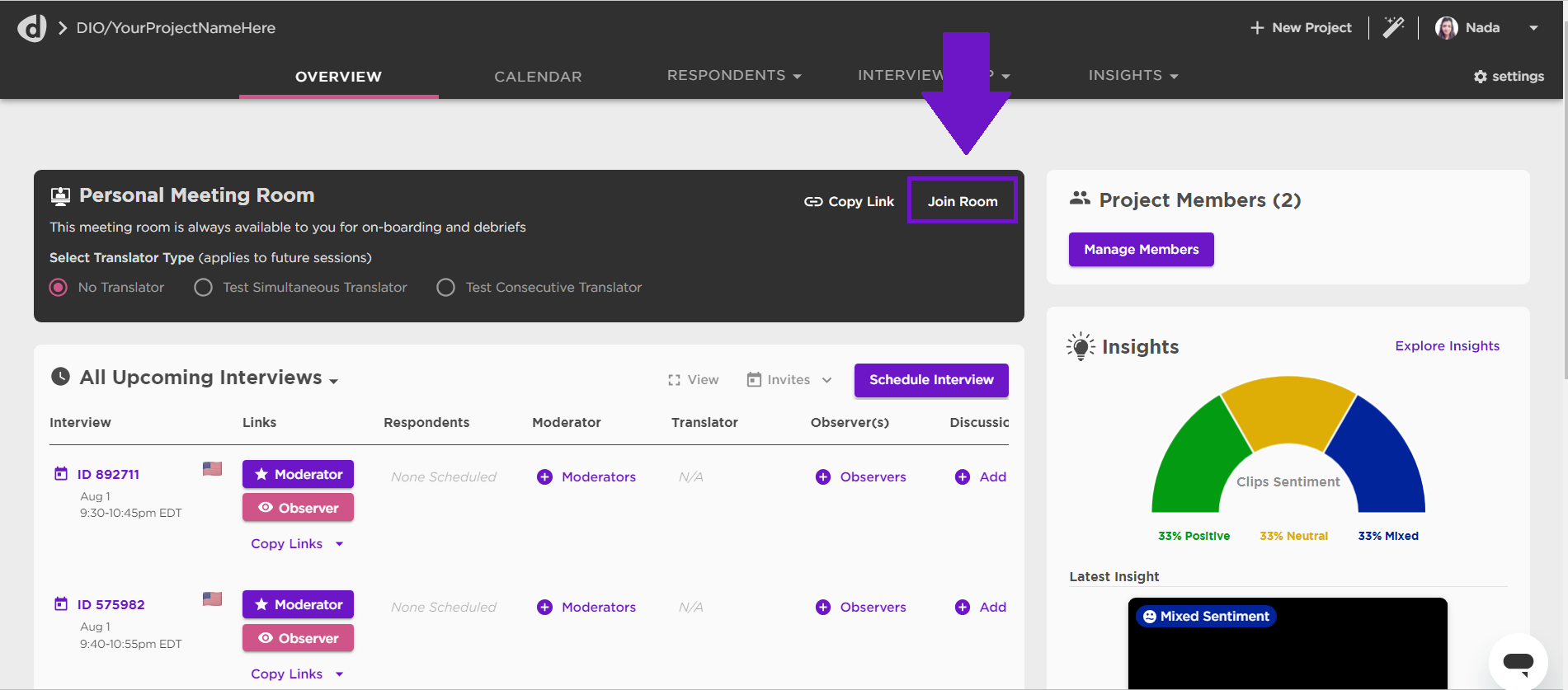Image resolution: width=1568 pixels, height=690 pixels.
Task: Open interview ID 575982 link
Action: click(x=111, y=604)
